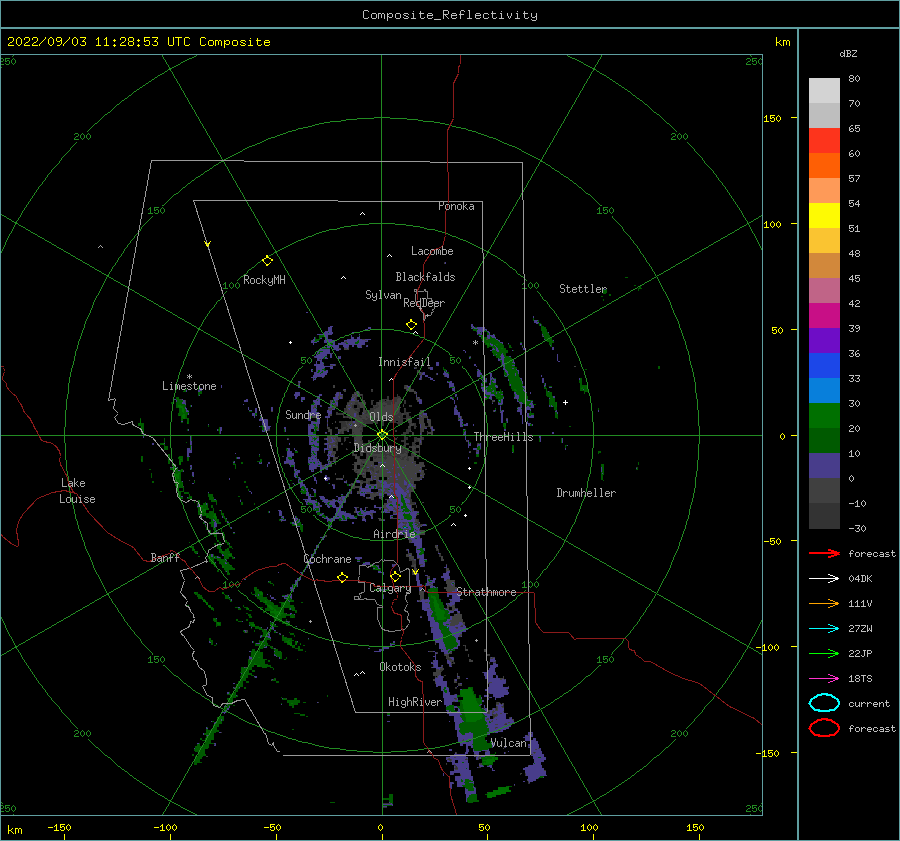Click the Composite_Reflectivity title
Image resolution: width=900 pixels, height=841 pixels.
[449, 15]
